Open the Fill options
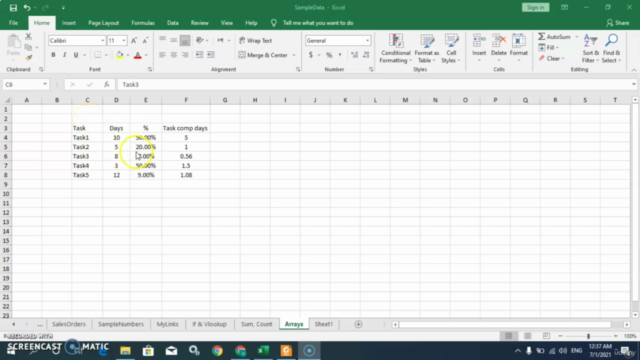 (549, 48)
